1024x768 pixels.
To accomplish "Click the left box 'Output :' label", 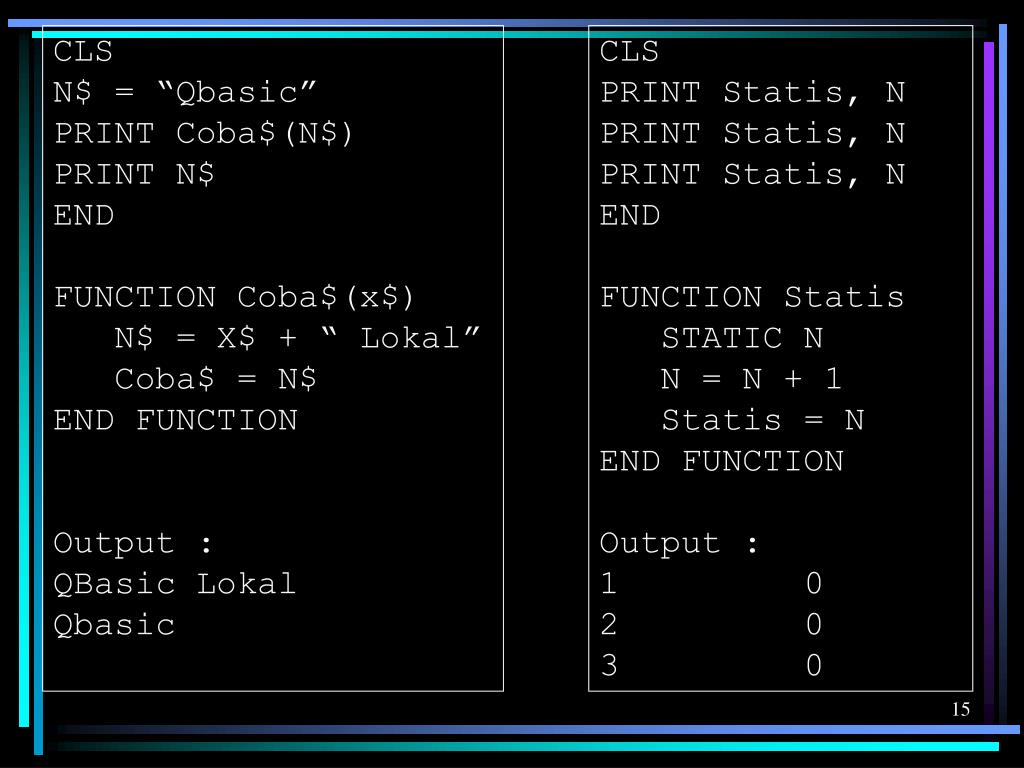I will pos(133,543).
